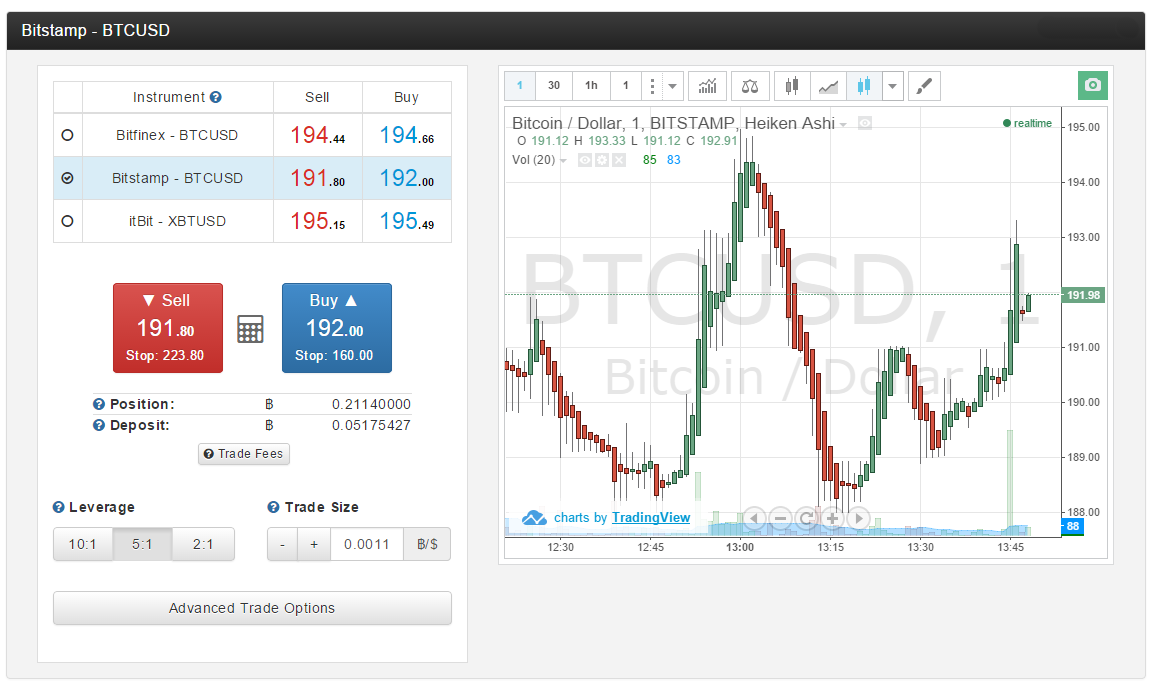Click the blue volume label 88
Viewport: 1161px width, 692px height.
1072,526
